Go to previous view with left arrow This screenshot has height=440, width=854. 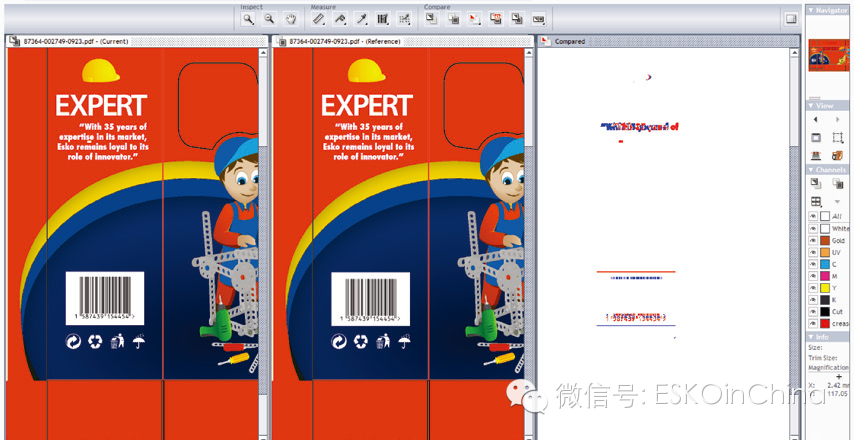coord(815,119)
